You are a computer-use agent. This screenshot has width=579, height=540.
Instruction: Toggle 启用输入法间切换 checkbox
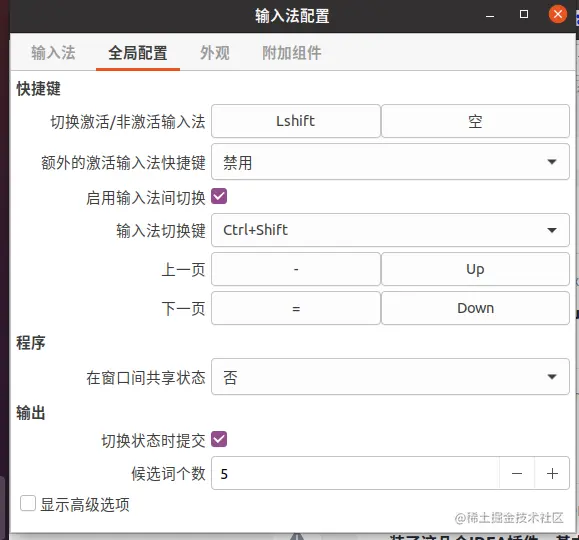tap(219, 196)
